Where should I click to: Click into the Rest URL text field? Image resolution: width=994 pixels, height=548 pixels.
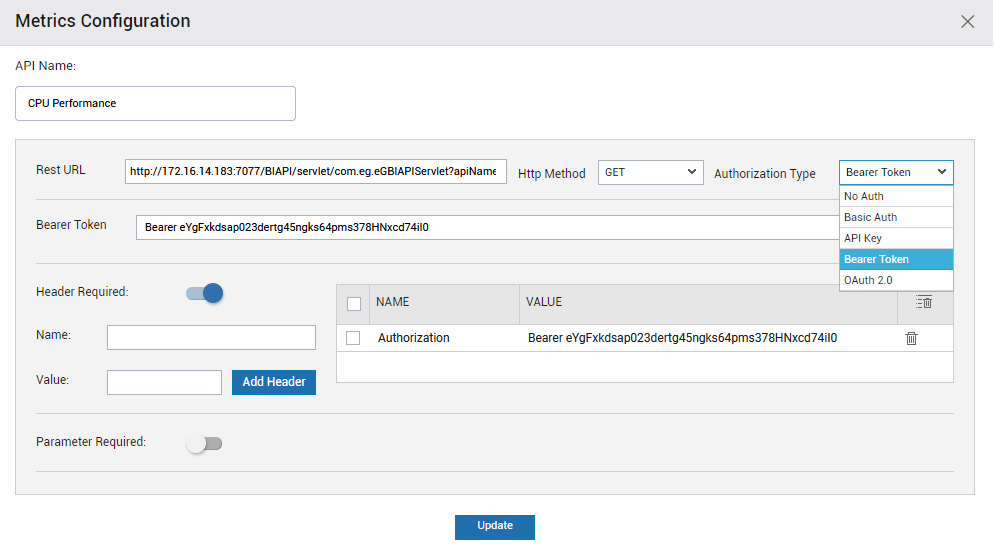point(316,171)
